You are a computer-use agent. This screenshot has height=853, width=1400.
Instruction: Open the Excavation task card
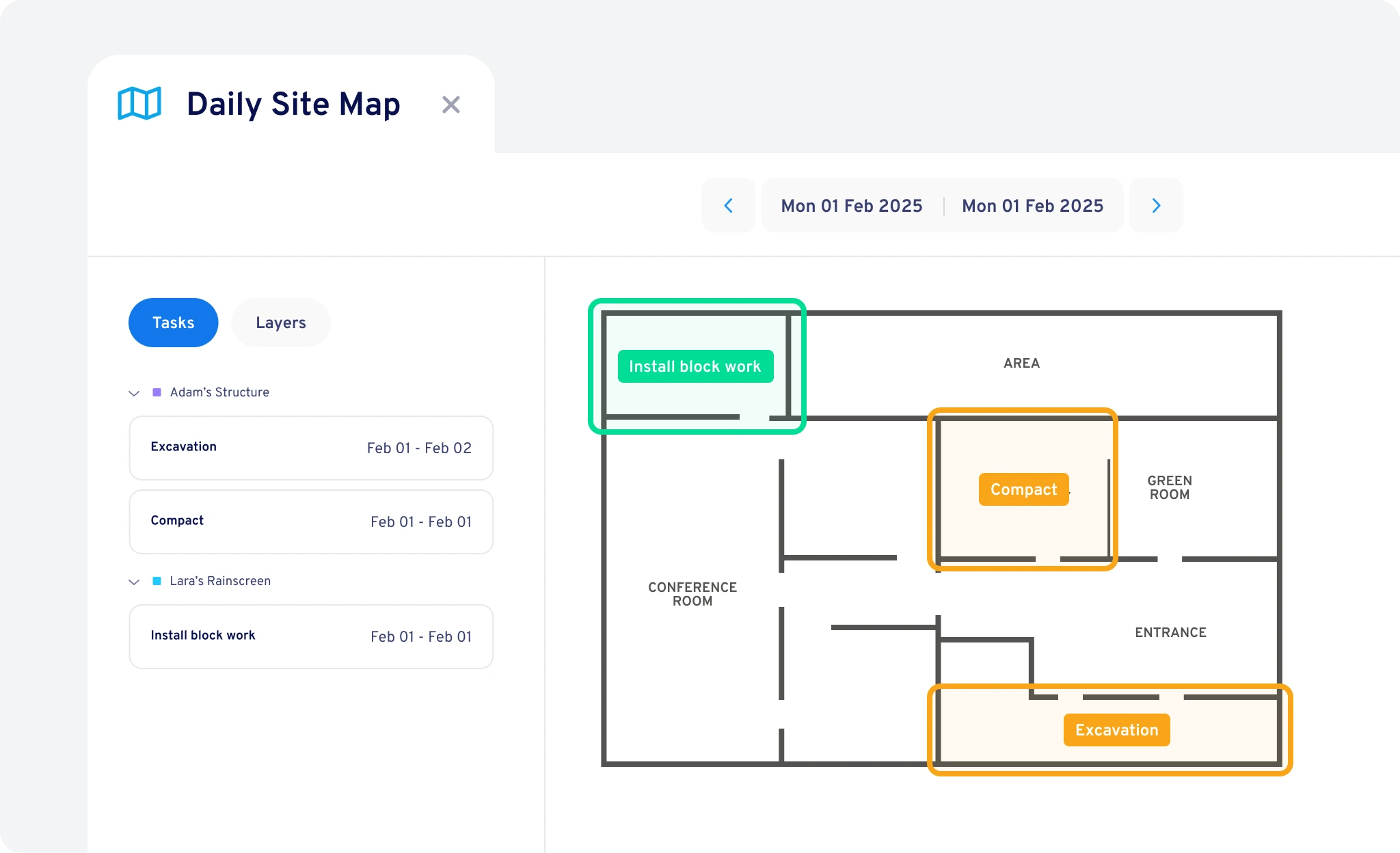point(311,448)
